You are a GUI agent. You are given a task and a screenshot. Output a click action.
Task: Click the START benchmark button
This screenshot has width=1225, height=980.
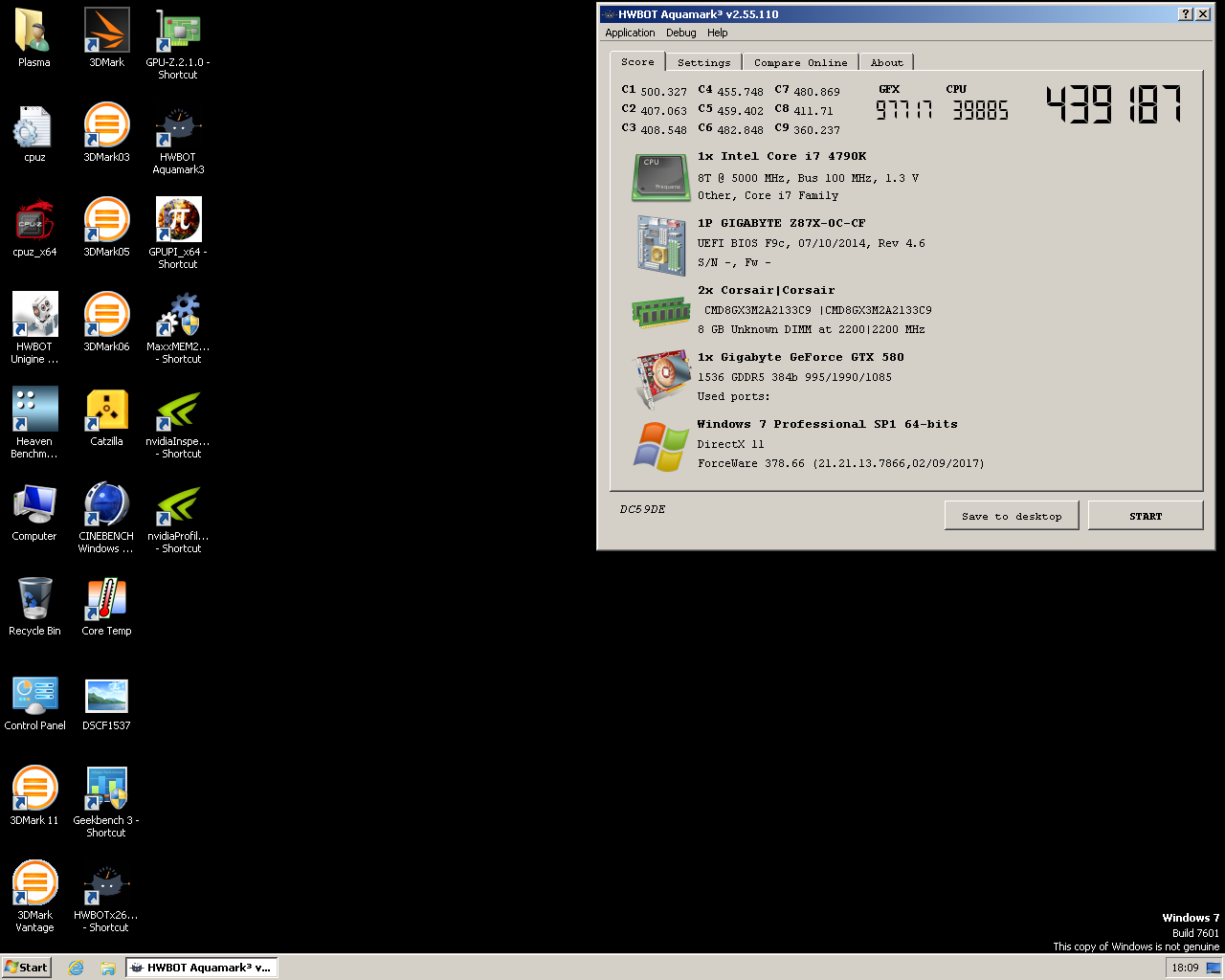1146,516
